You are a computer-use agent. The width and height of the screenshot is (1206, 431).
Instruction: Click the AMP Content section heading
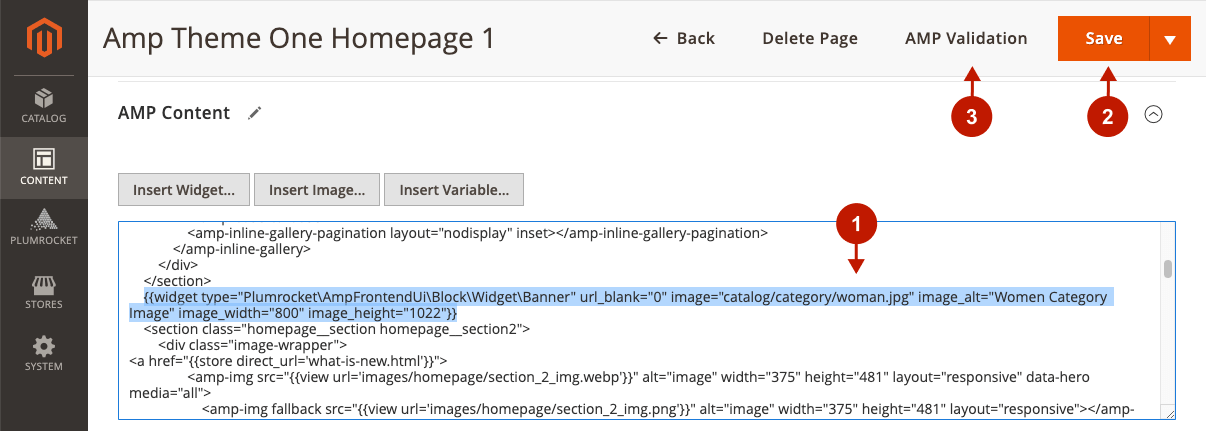pos(174,114)
